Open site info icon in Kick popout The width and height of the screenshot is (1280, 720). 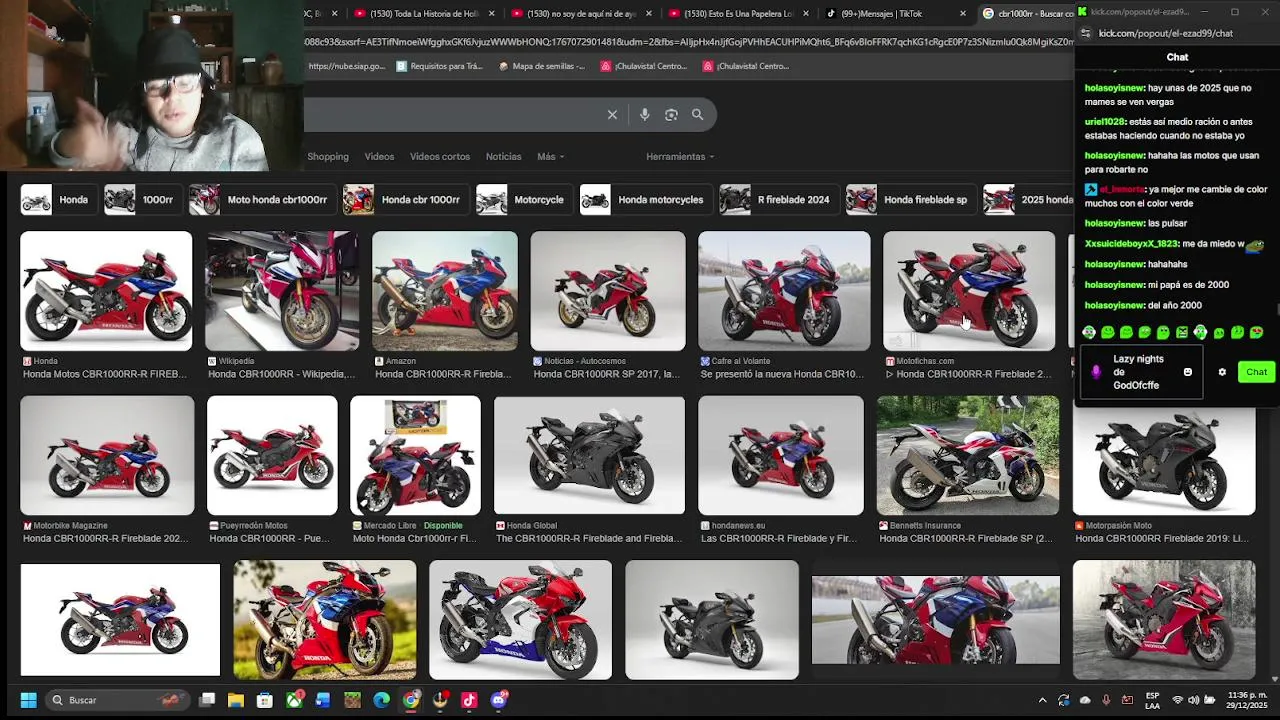pyautogui.click(x=1086, y=33)
